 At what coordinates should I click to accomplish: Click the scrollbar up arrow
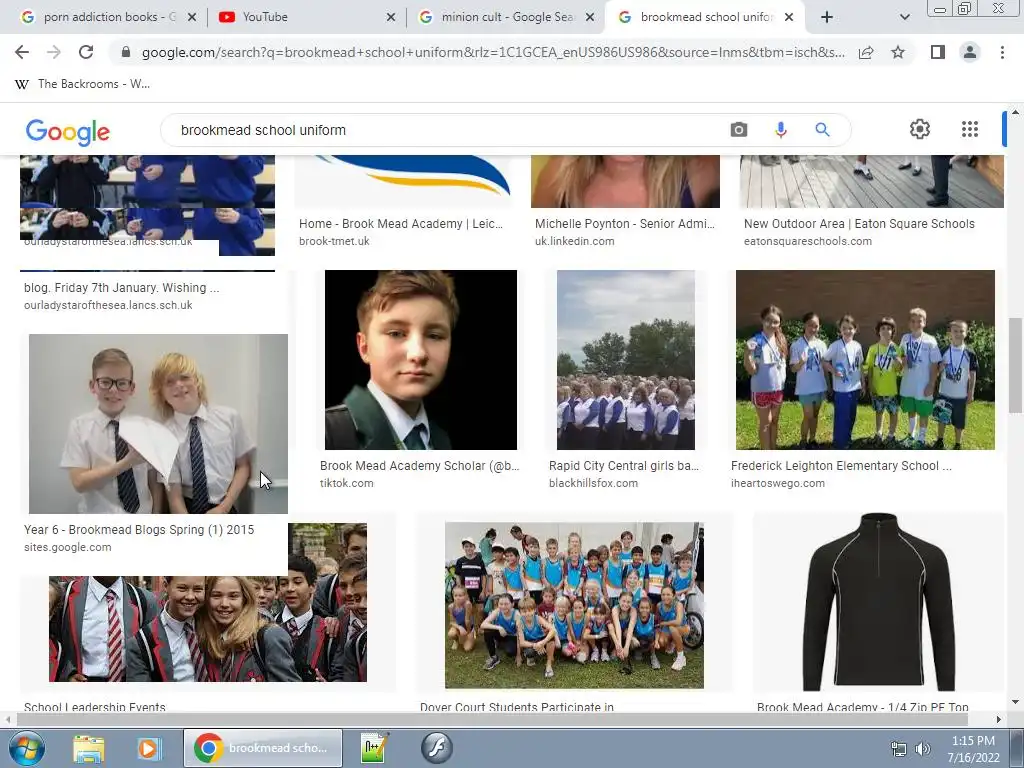tap(1015, 112)
